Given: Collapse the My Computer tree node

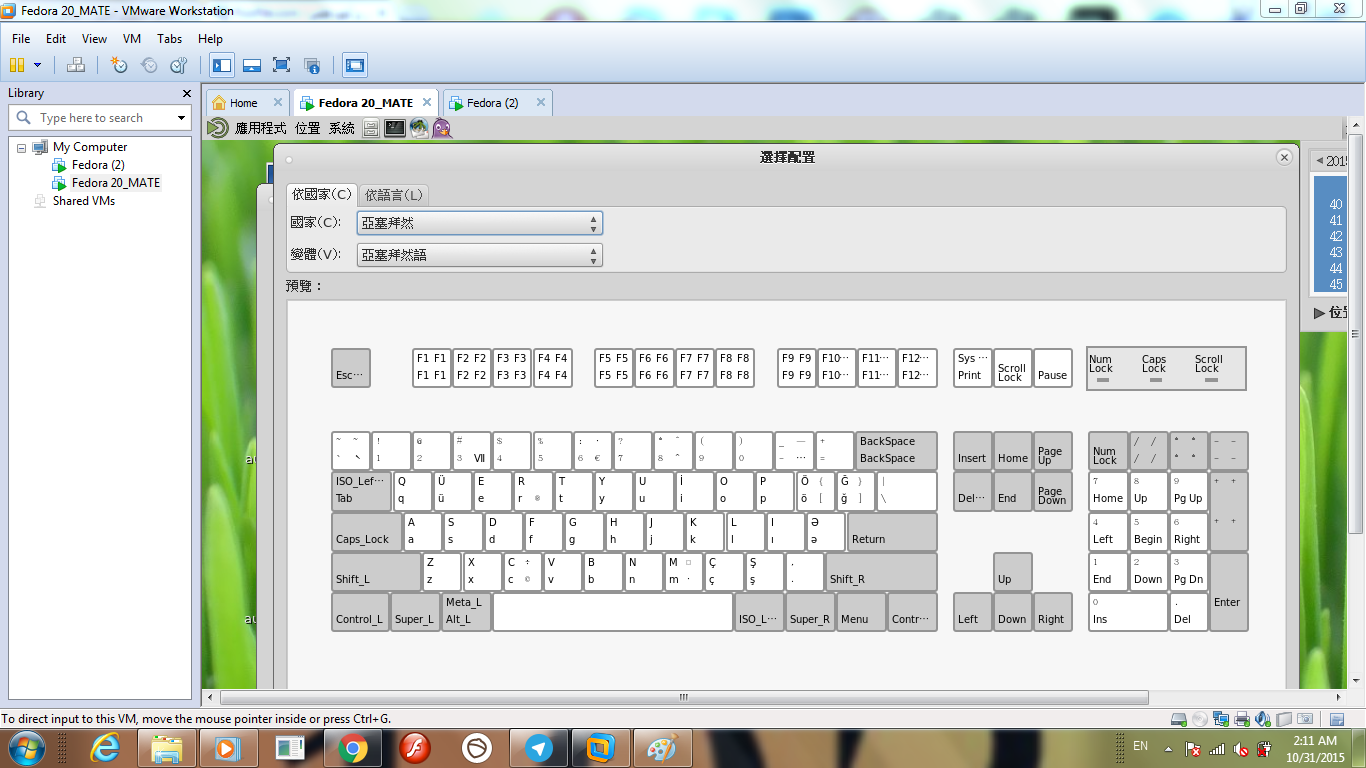Looking at the screenshot, I should pyautogui.click(x=21, y=147).
